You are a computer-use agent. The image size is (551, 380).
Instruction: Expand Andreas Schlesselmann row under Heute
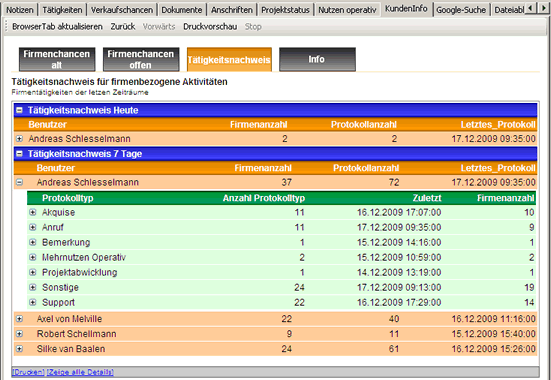tap(20, 139)
